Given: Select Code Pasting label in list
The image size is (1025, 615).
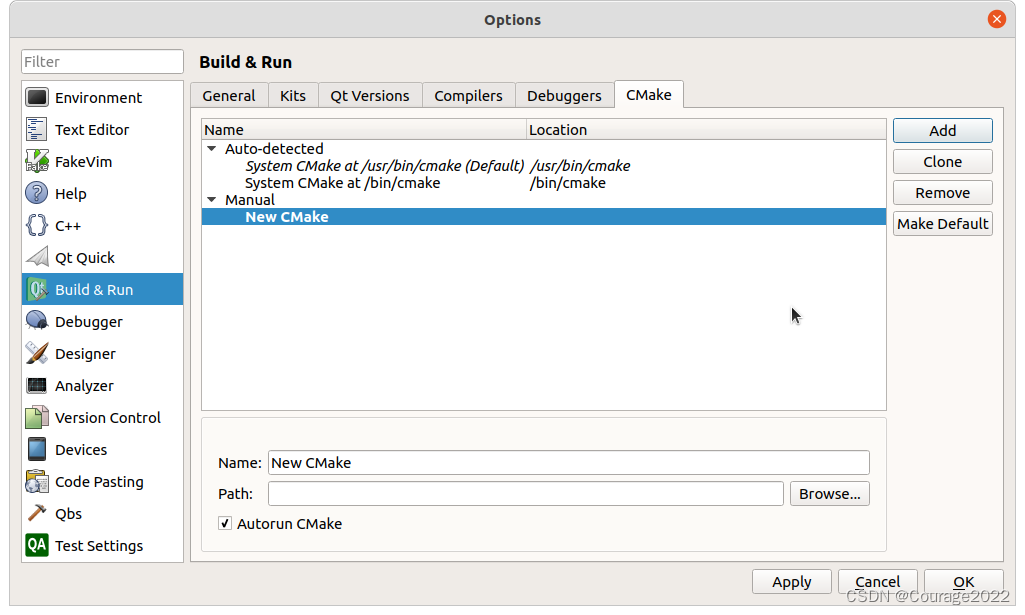Looking at the screenshot, I should click(99, 482).
